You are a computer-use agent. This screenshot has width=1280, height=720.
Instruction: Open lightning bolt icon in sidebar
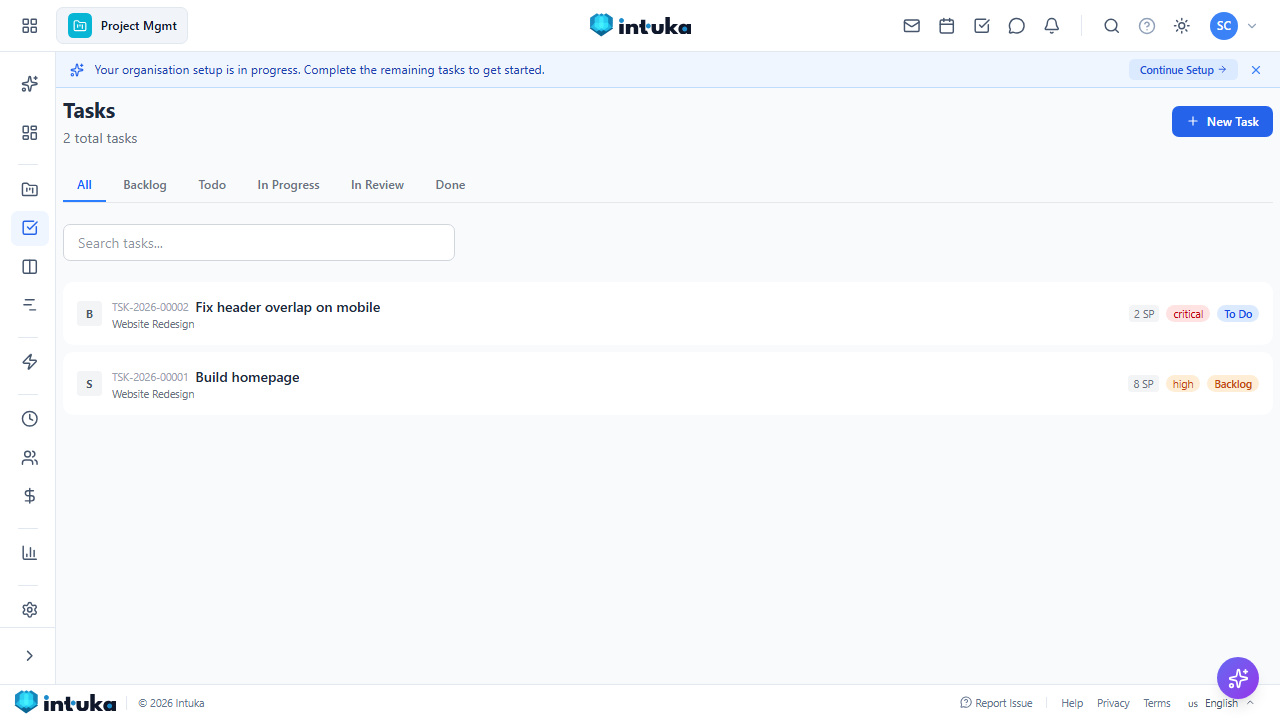click(x=30, y=362)
